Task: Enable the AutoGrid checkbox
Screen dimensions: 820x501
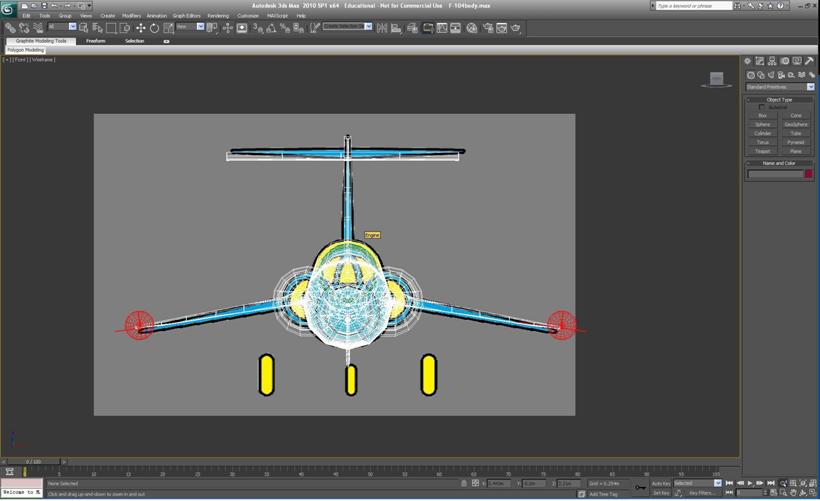Action: [762, 107]
